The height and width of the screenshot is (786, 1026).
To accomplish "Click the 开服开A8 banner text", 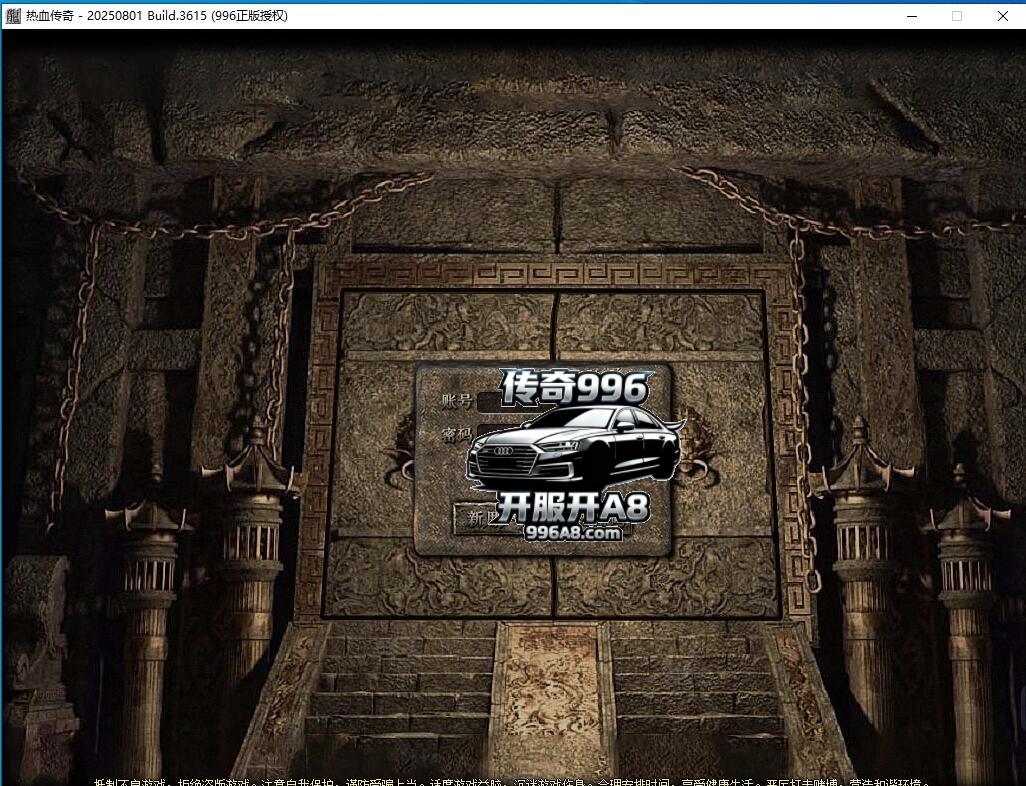I will click(x=573, y=508).
